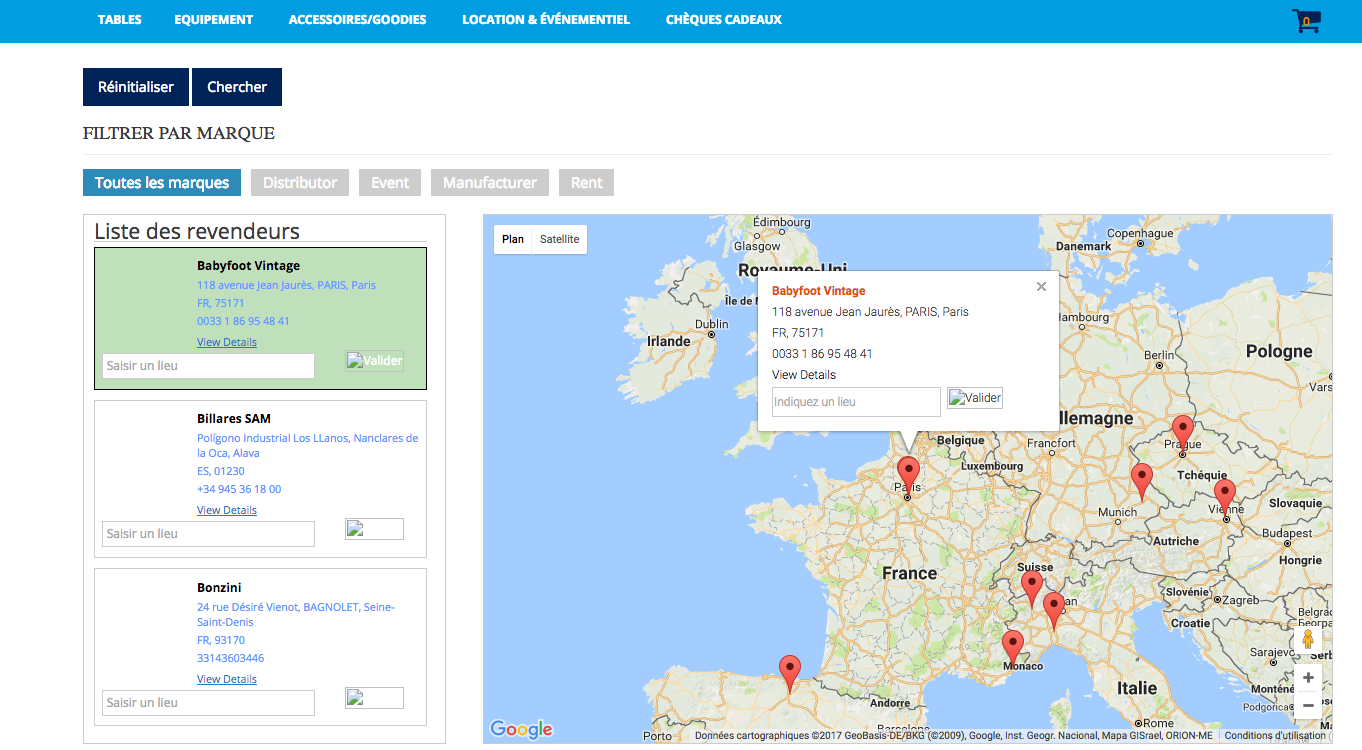Focus Indiquez un lieu field in popup
Viewport: 1362px width, 750px height.
pyautogui.click(x=856, y=402)
